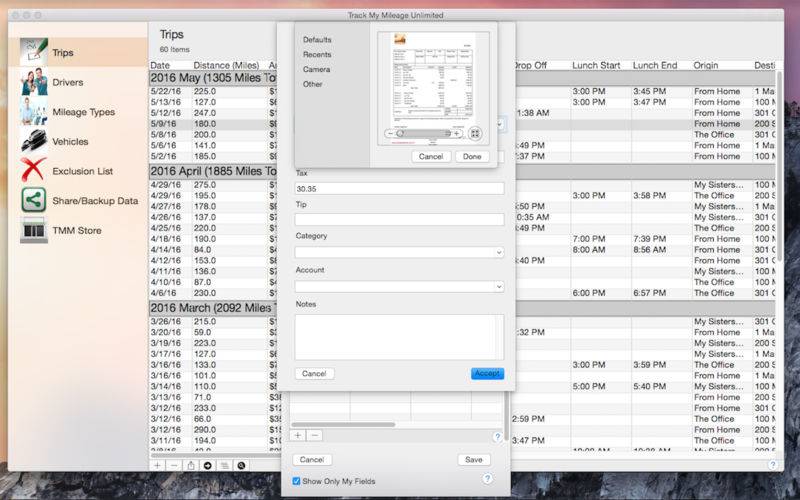Open the Drivers section icon

(x=34, y=82)
